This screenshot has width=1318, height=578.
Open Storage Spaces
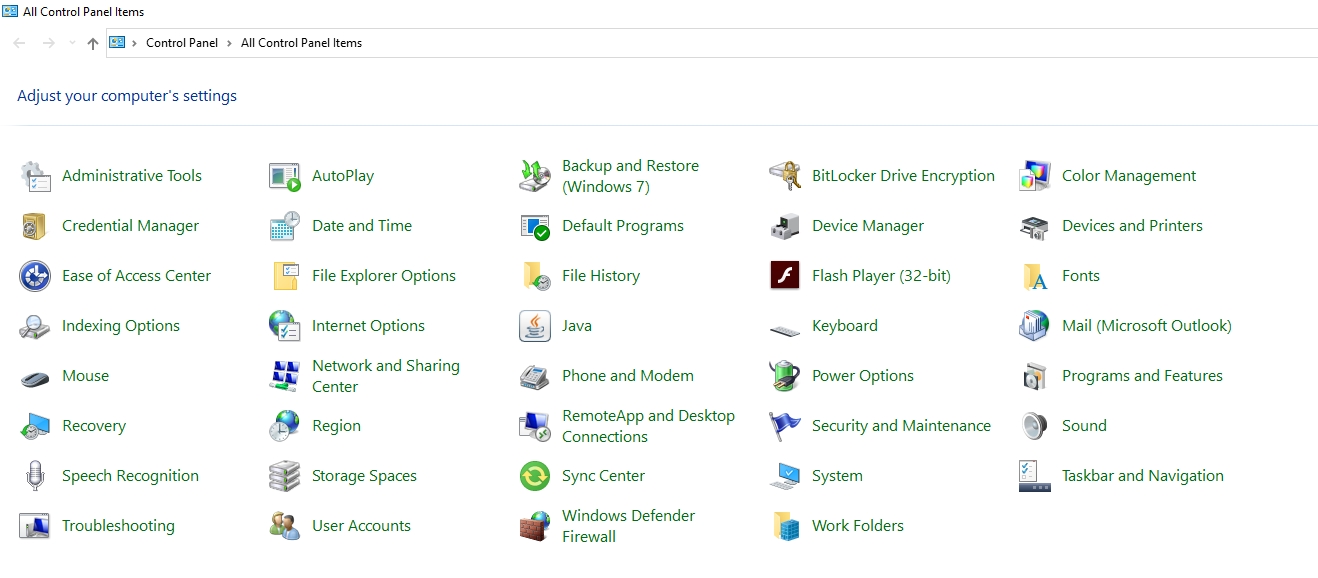click(x=364, y=475)
